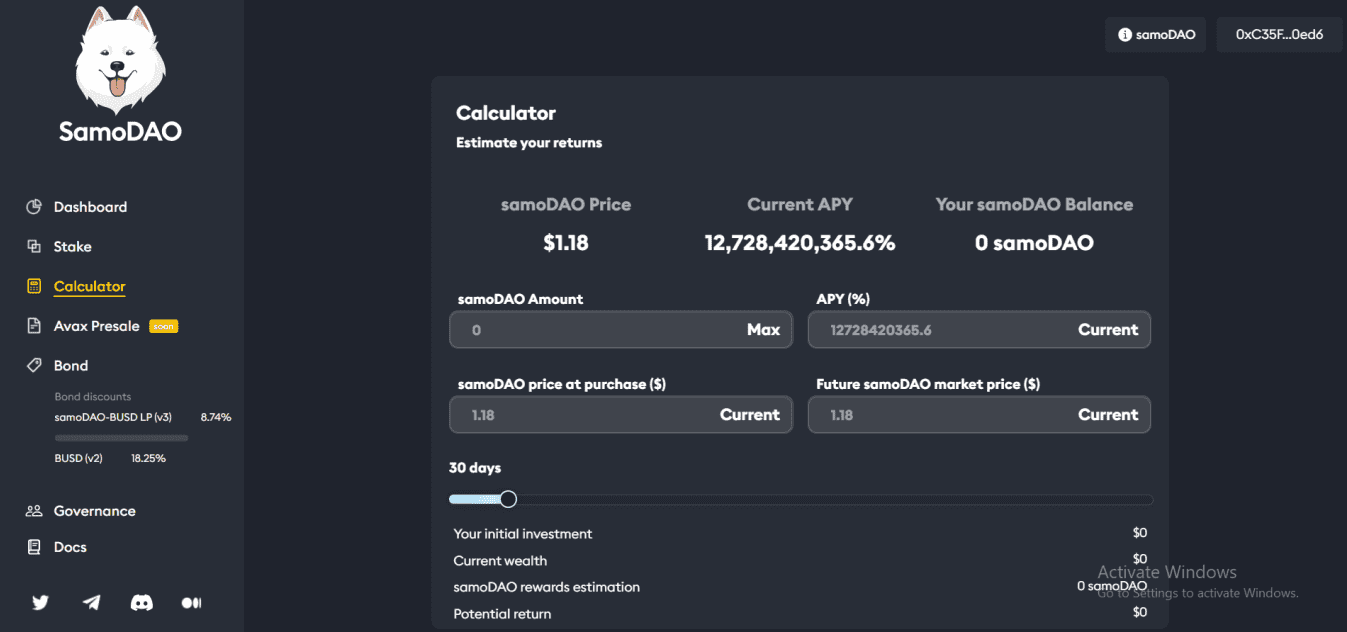Click Max in samoDAO Amount field
Screen dimensions: 1347x632
pos(763,330)
